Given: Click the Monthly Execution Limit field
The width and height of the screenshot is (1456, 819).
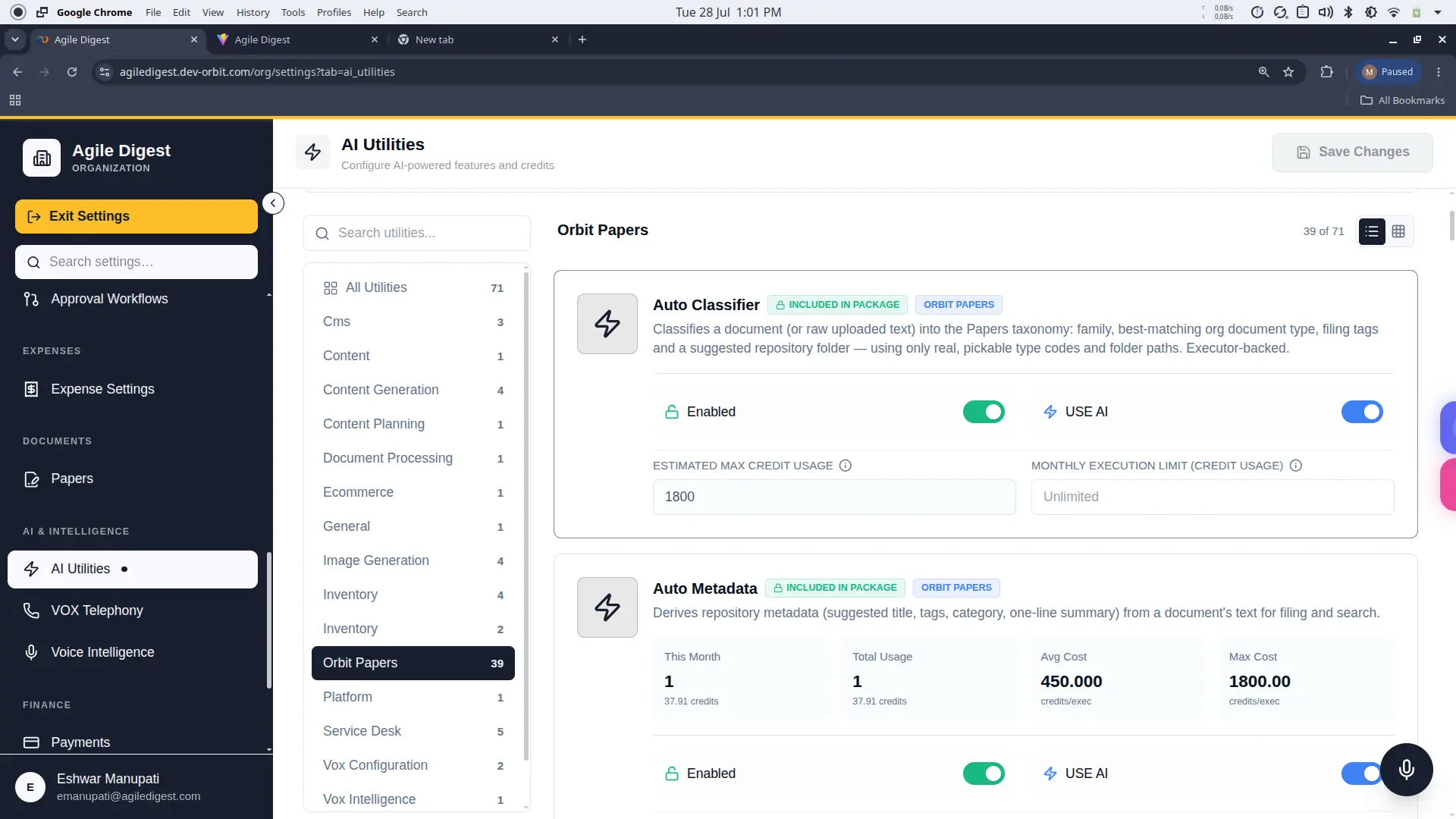Looking at the screenshot, I should (x=1213, y=497).
